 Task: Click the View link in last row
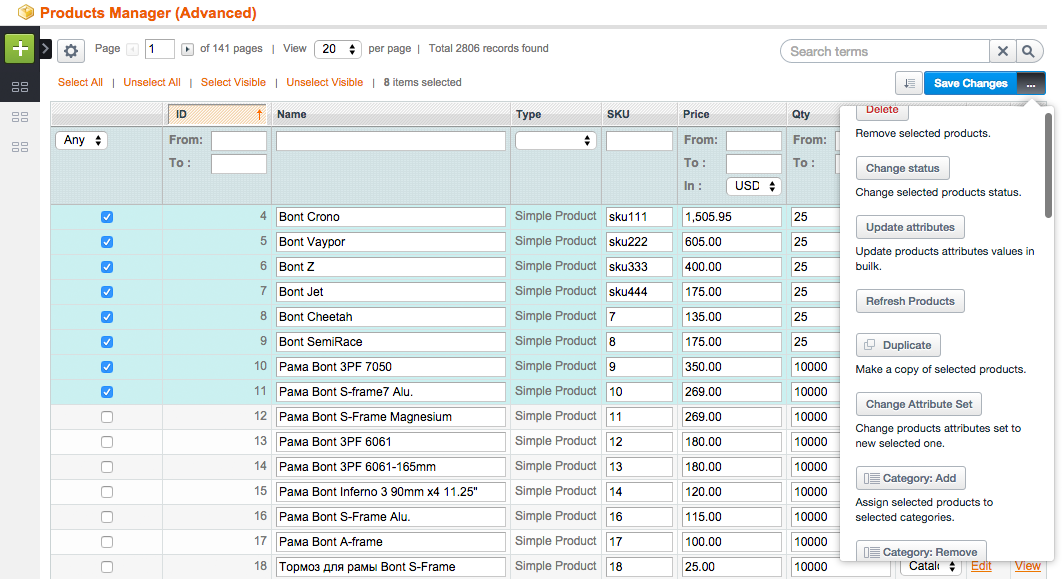tap(1027, 566)
